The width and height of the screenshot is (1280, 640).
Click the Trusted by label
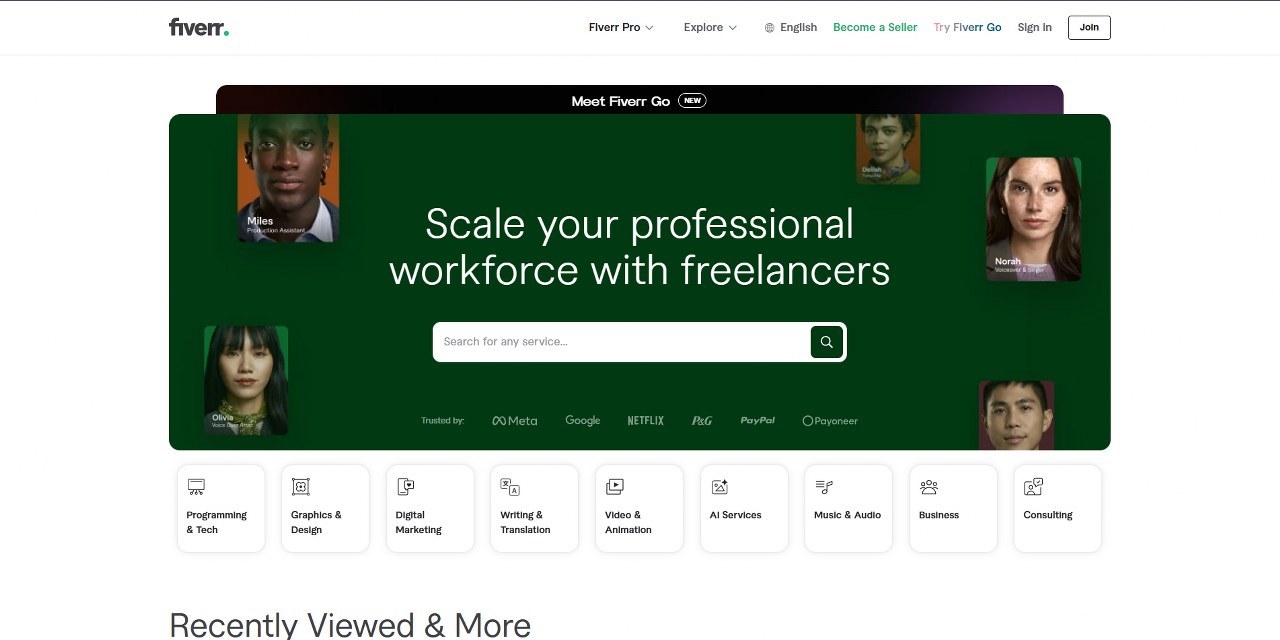coord(443,421)
